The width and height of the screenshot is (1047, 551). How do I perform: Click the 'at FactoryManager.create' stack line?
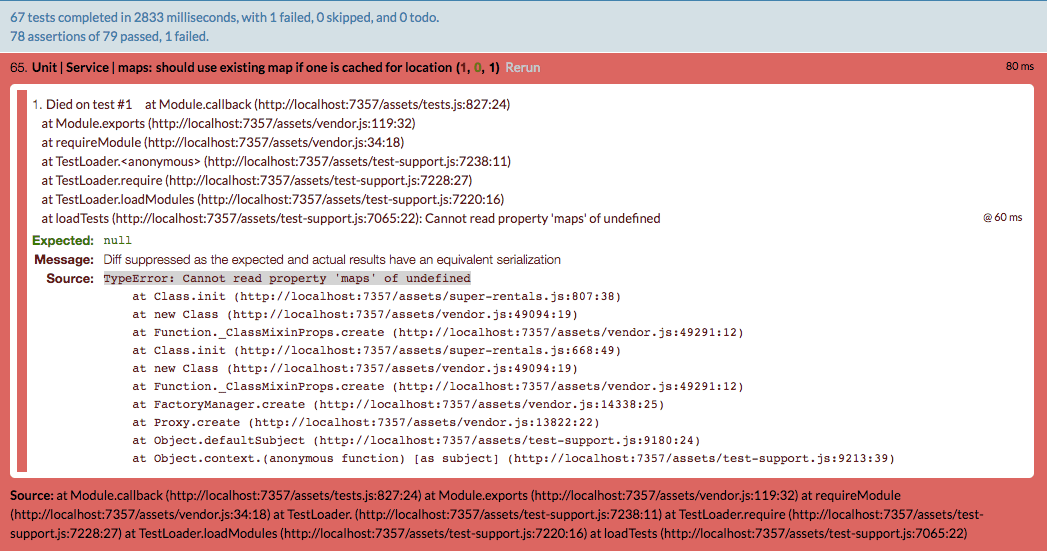tap(398, 404)
